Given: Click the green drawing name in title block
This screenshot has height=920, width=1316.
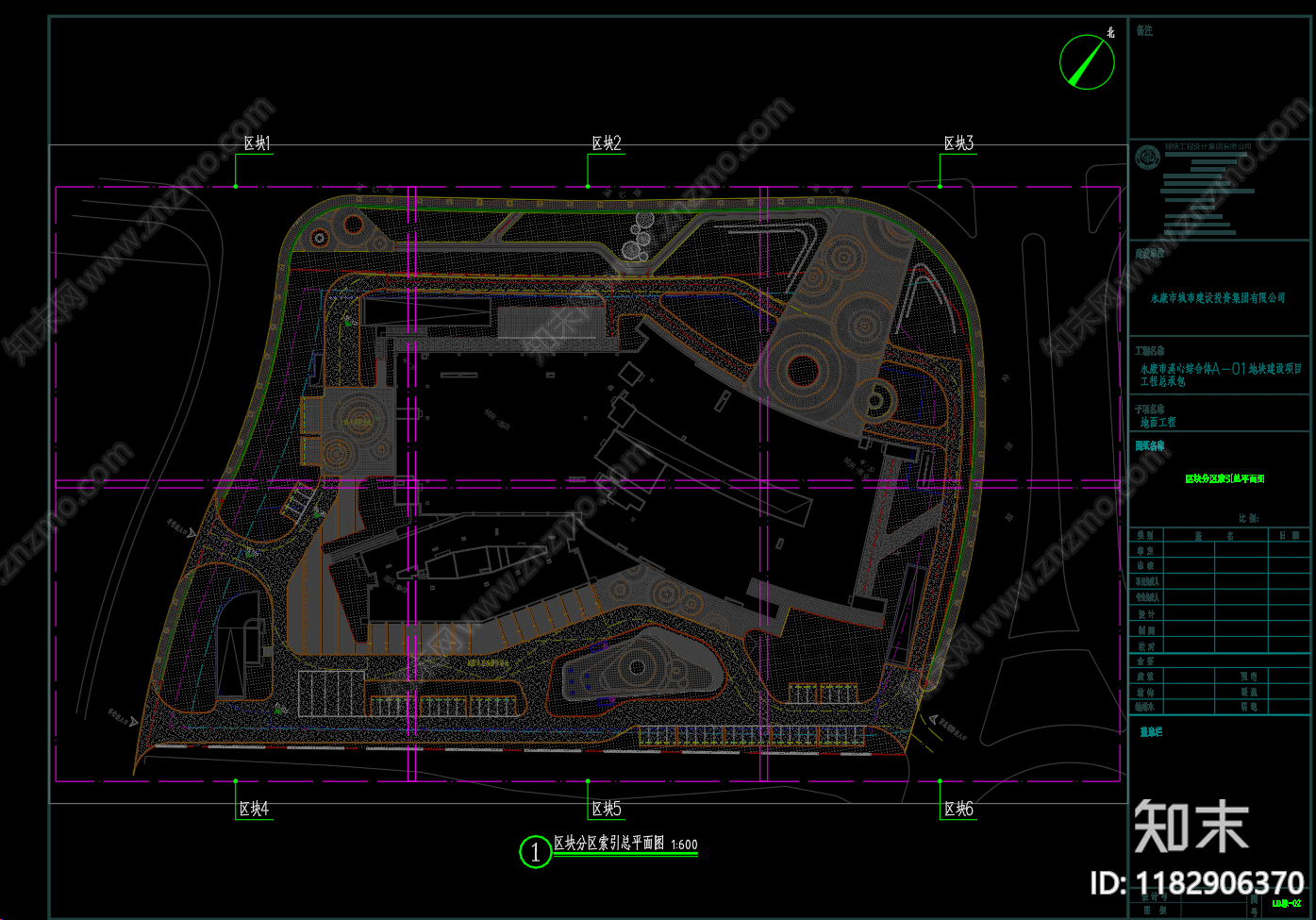Looking at the screenshot, I should point(1224,479).
